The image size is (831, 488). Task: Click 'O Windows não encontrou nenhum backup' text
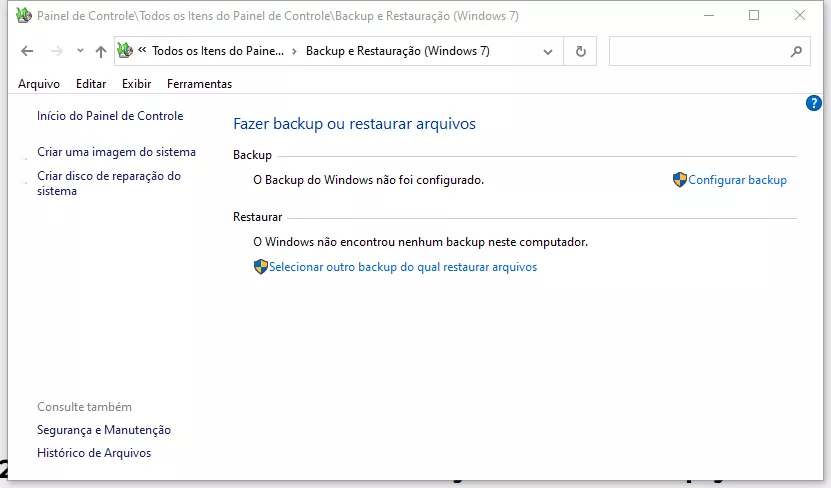[421, 242]
